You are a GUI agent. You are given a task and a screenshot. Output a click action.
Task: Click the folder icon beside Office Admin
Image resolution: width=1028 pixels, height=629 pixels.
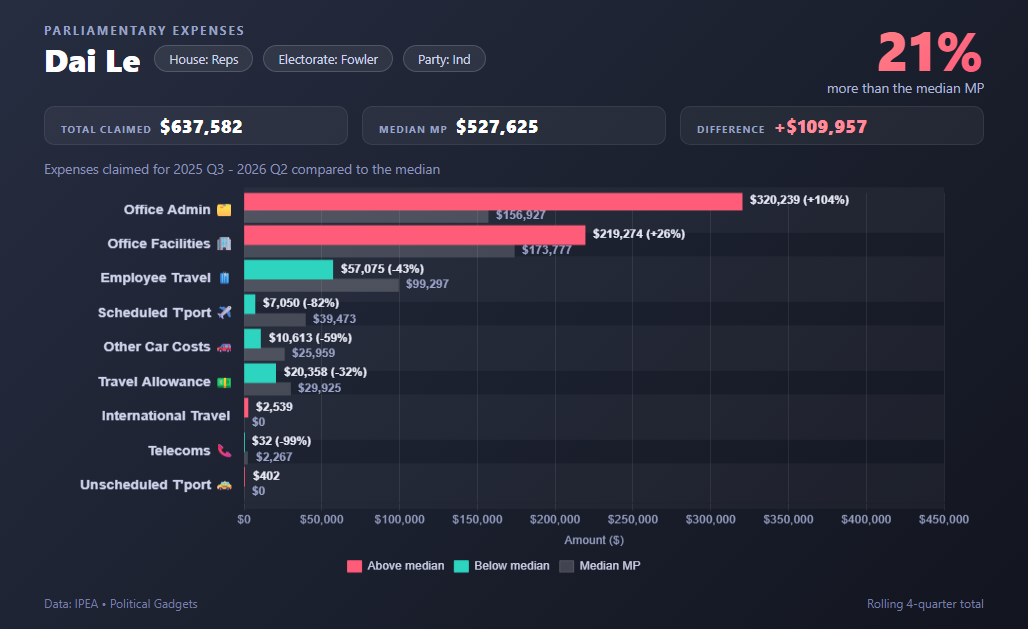(224, 210)
